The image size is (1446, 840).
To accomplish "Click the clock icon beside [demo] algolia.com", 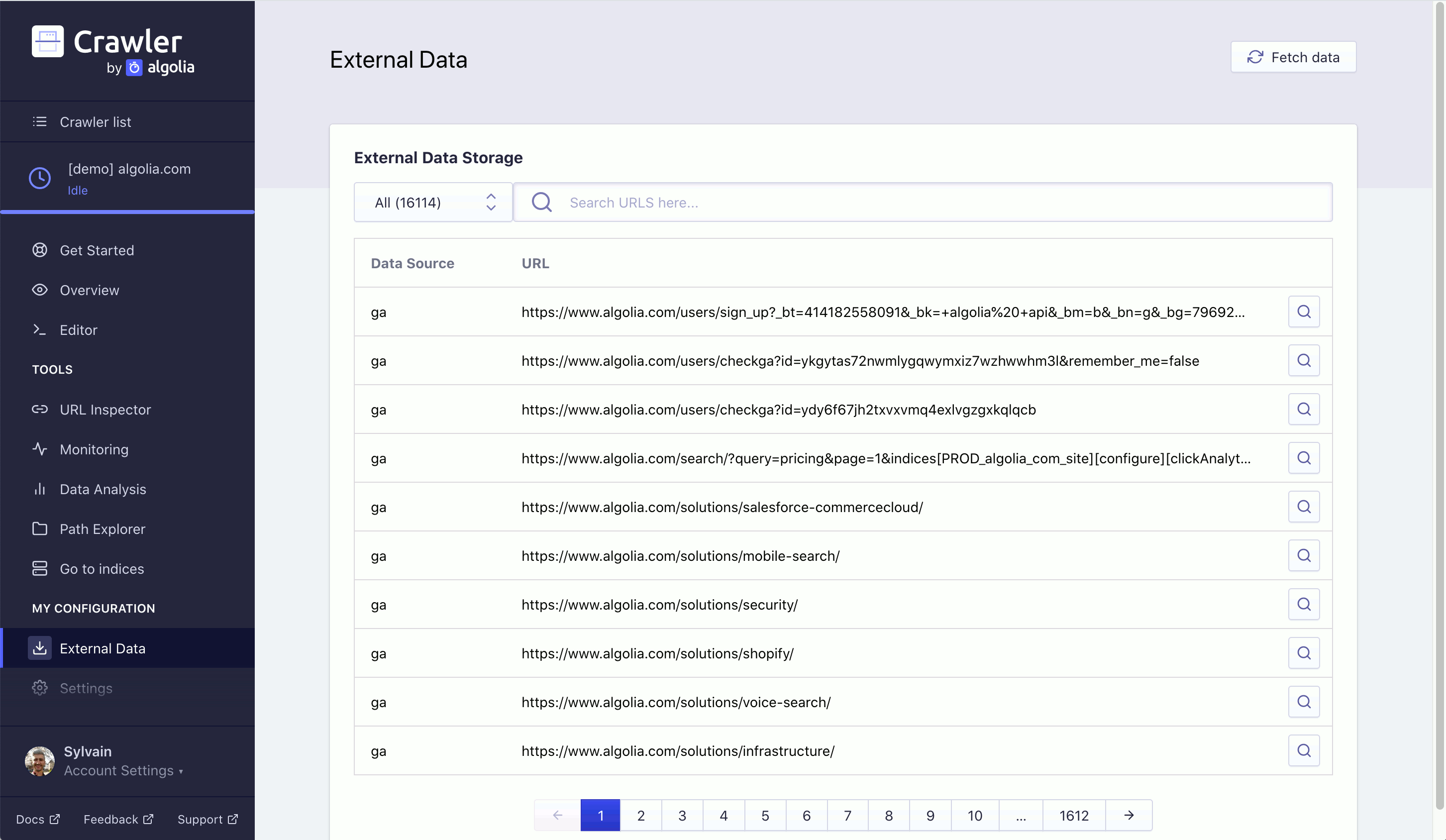I will pyautogui.click(x=40, y=178).
